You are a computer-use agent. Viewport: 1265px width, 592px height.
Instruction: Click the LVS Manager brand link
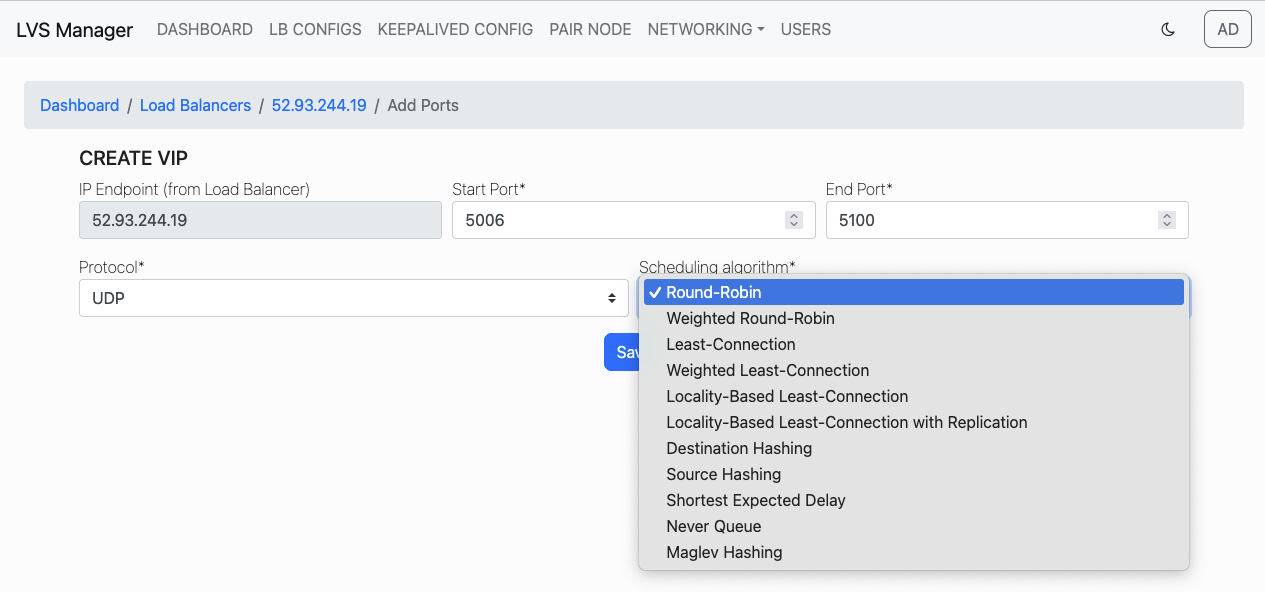[74, 30]
